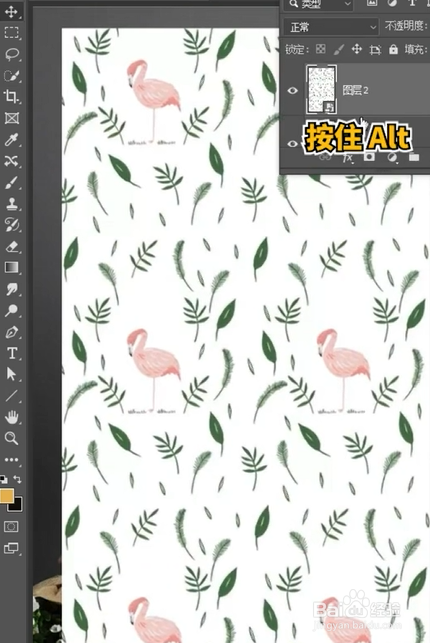Image resolution: width=430 pixels, height=643 pixels.
Task: Toggle artboard auto-nesting lock
Action: 375,50
